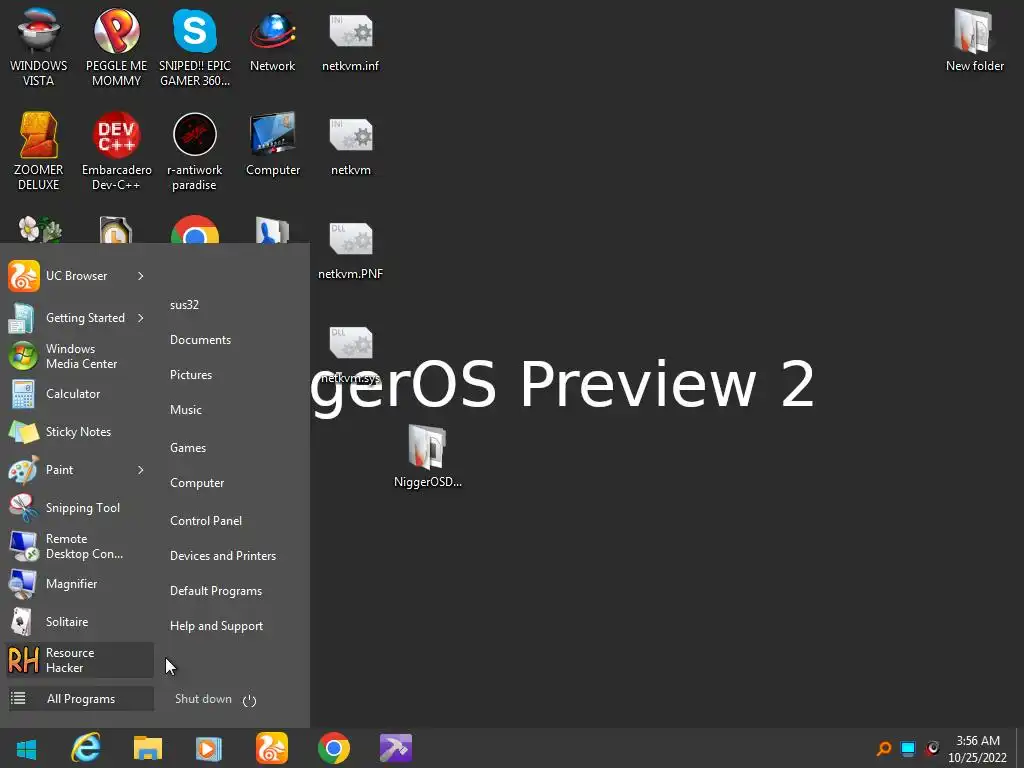Launch Internet Explorer from the taskbar
Image resolution: width=1024 pixels, height=768 pixels.
coord(86,748)
